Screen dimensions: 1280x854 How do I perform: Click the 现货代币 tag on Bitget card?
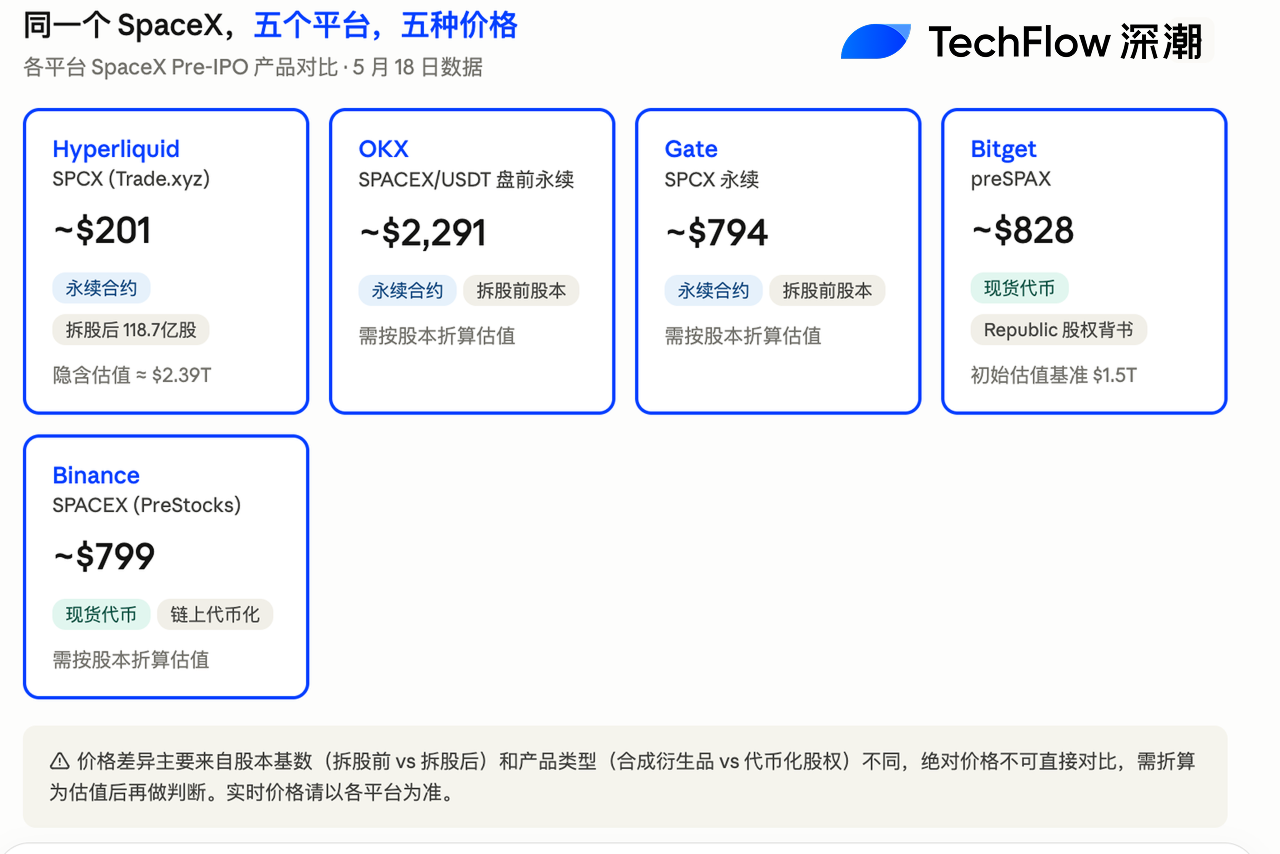click(x=1019, y=289)
